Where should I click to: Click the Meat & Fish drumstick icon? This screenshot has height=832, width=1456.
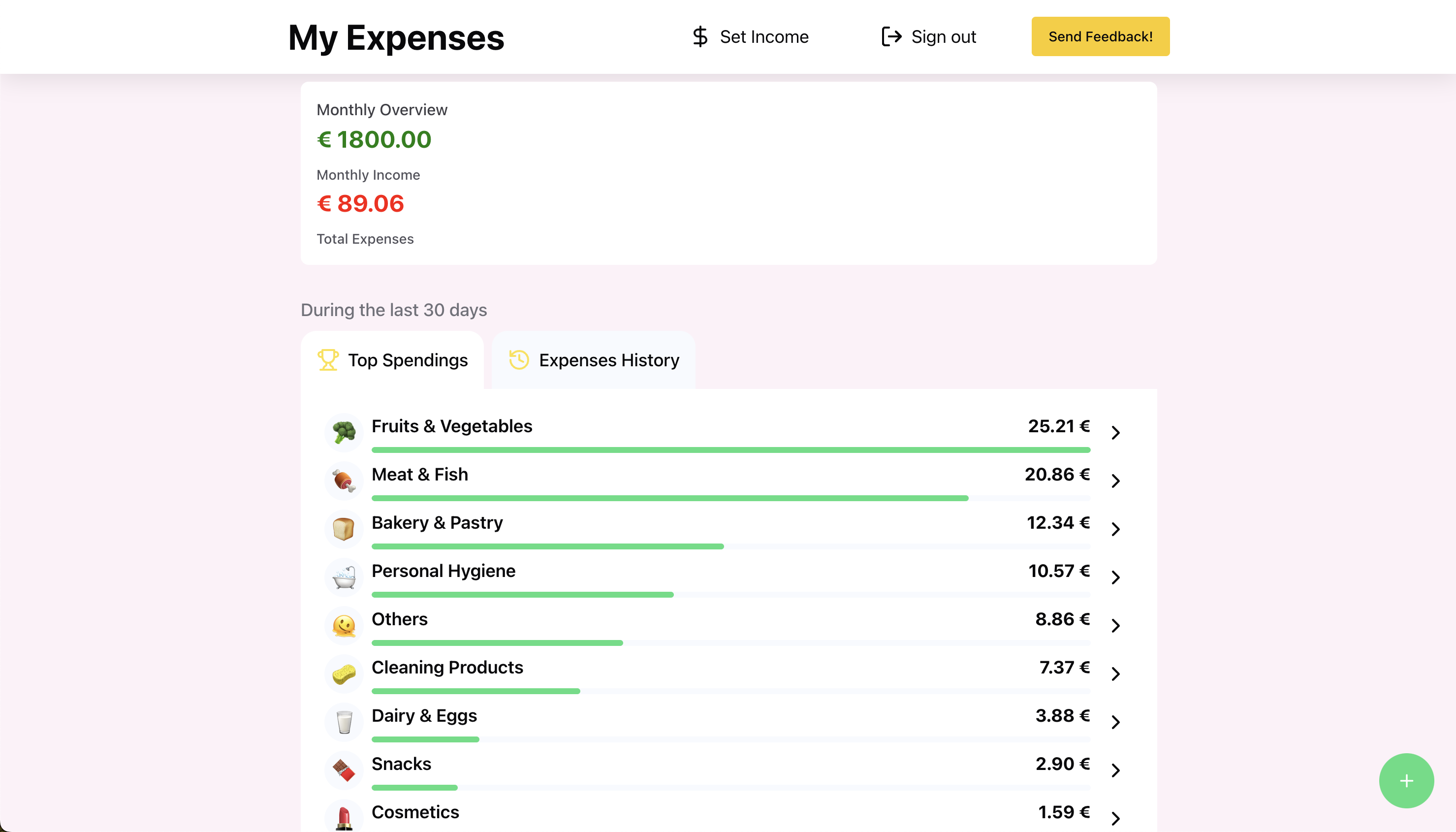(x=344, y=480)
